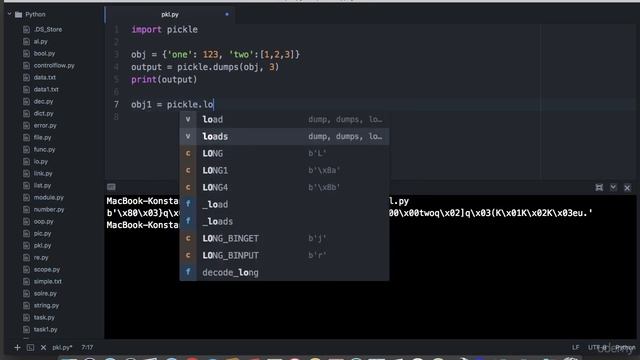Click the terminal keyboard input icon

pyautogui.click(x=111, y=187)
